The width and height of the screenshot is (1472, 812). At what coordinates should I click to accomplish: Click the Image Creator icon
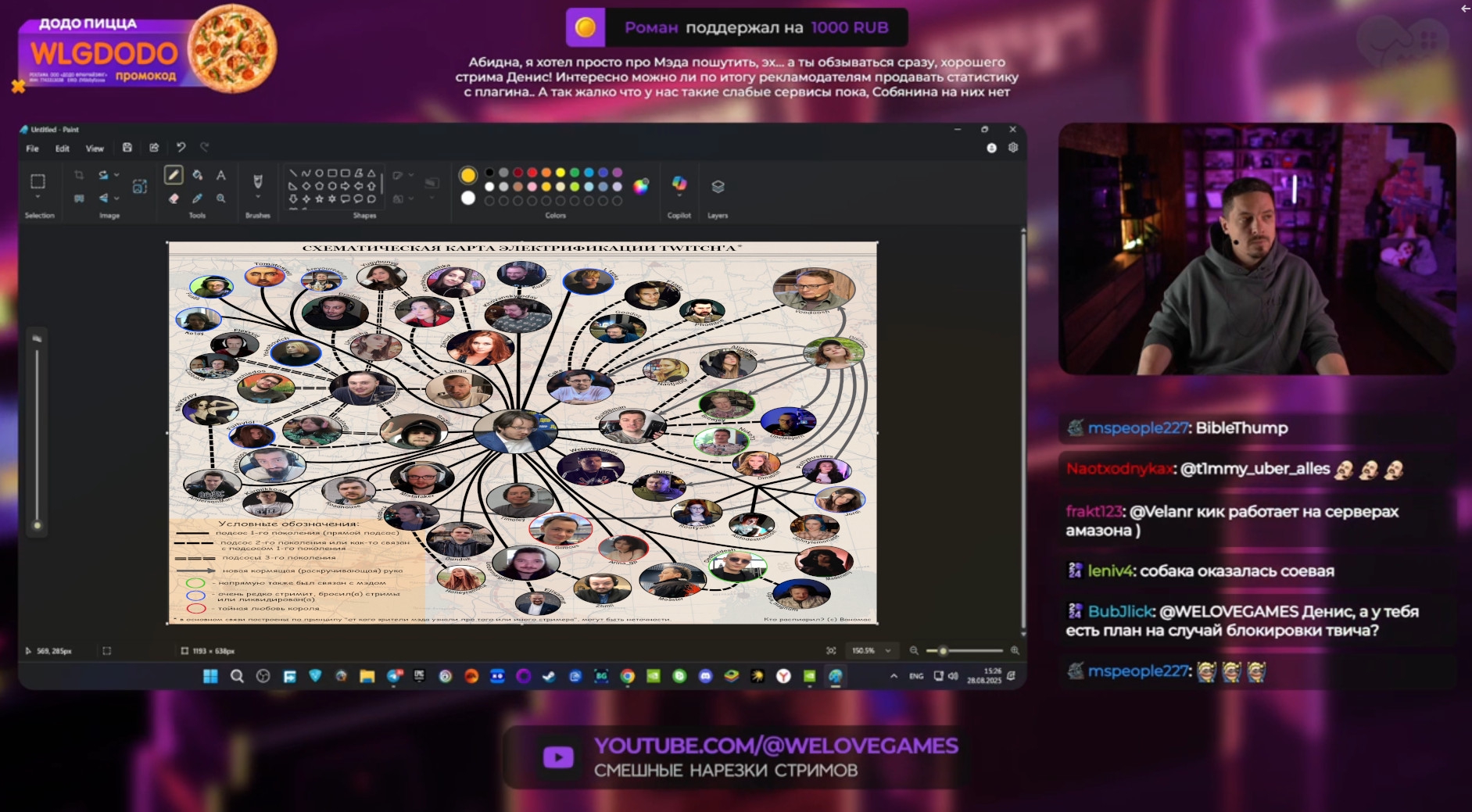click(140, 186)
